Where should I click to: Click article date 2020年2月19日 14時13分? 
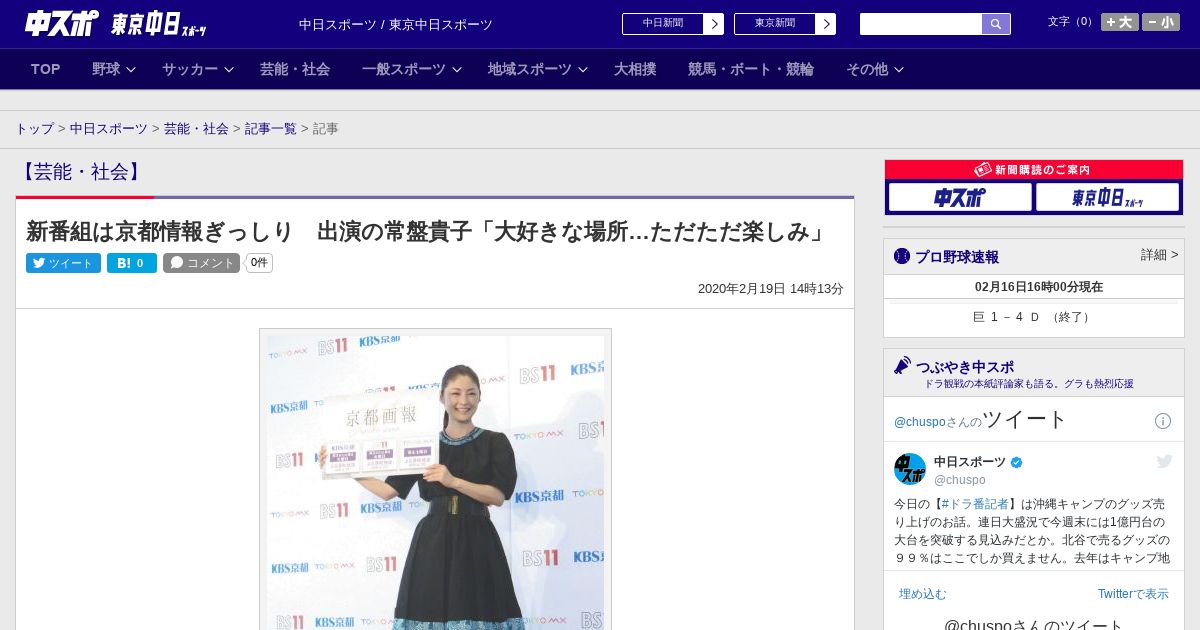[x=771, y=289]
